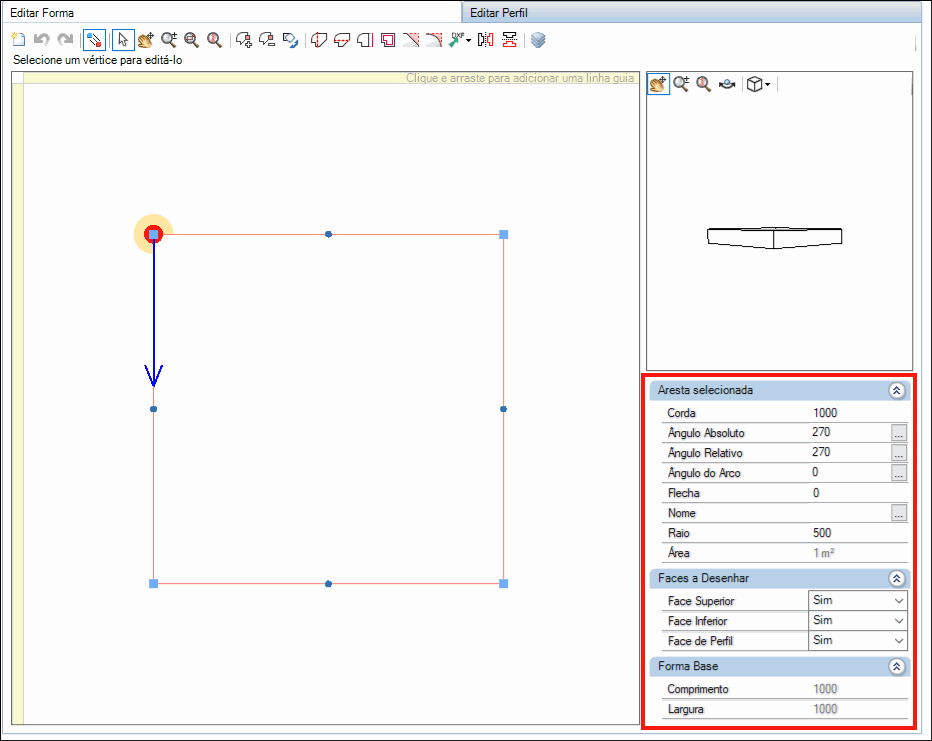Click the orbit rotate icon in 3D preview
Viewport: 932px width, 741px height.
tap(726, 84)
